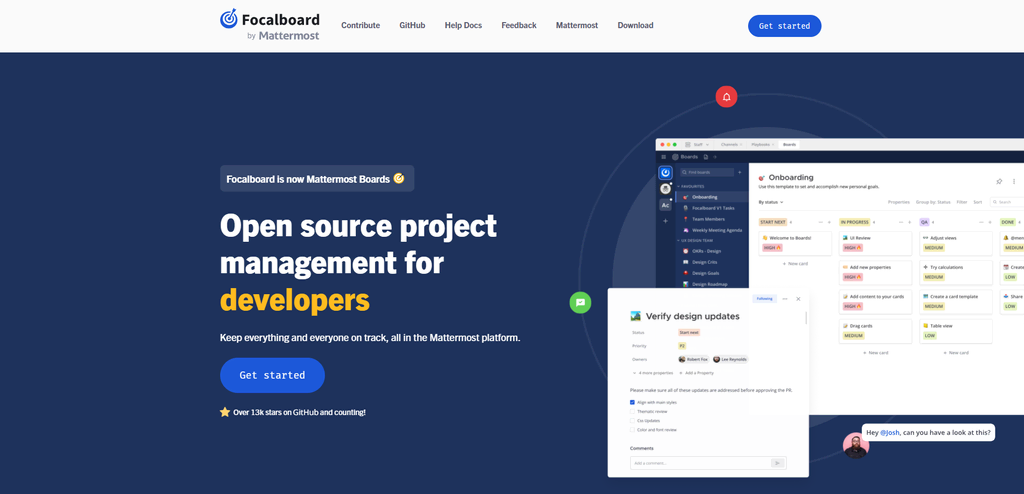Click the pin icon on Onboarding board
Image resolution: width=1024 pixels, height=494 pixels.
[999, 181]
